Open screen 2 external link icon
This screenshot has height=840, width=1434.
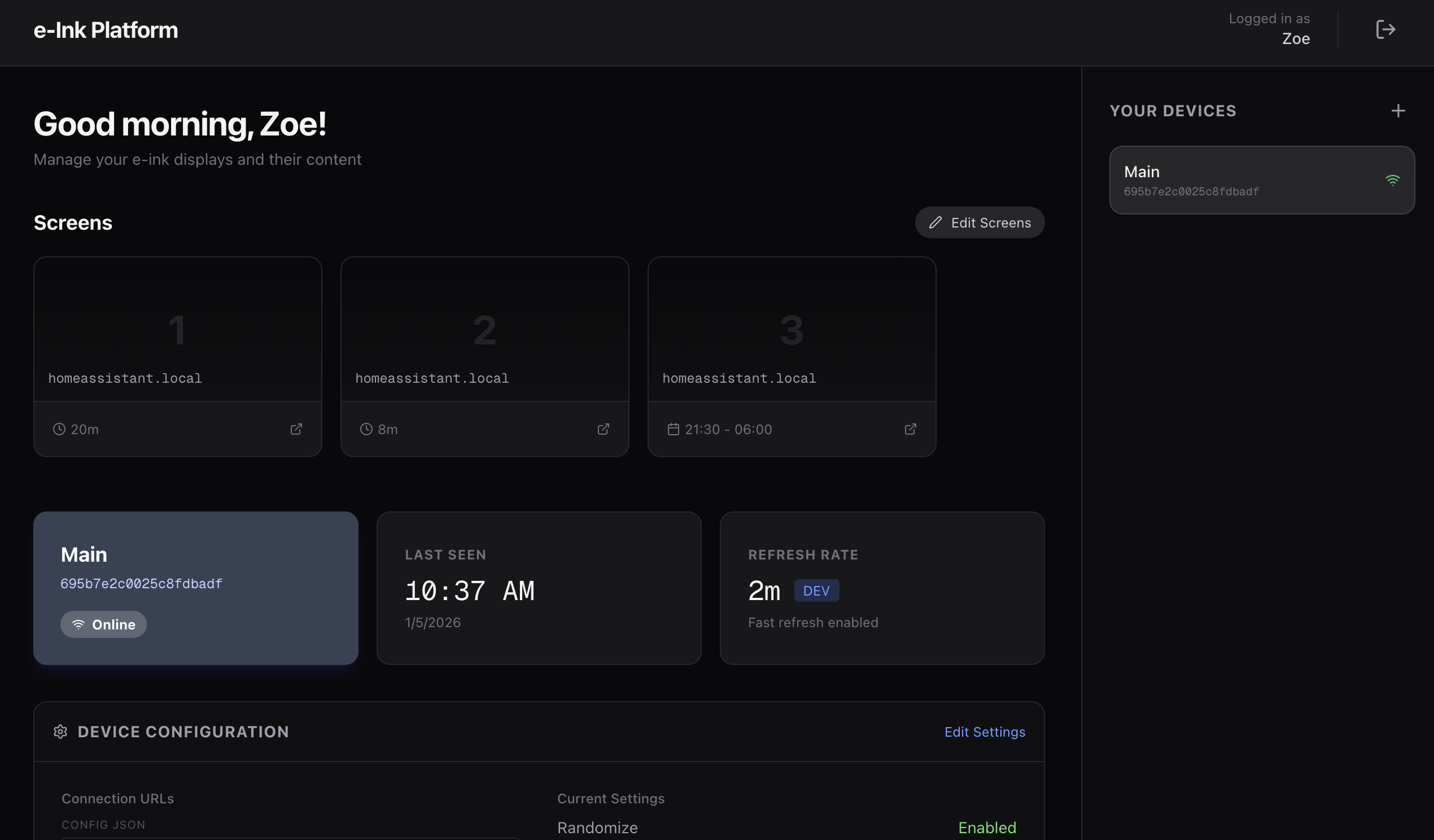tap(603, 429)
